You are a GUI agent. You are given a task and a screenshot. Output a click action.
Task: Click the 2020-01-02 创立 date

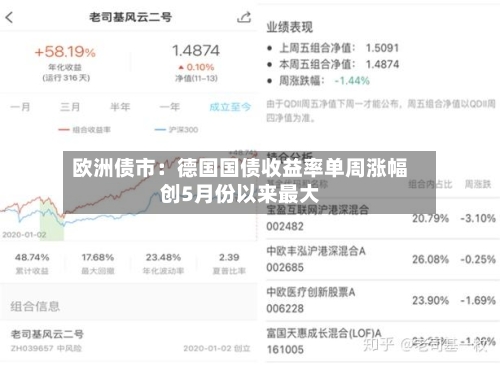pos(217,349)
